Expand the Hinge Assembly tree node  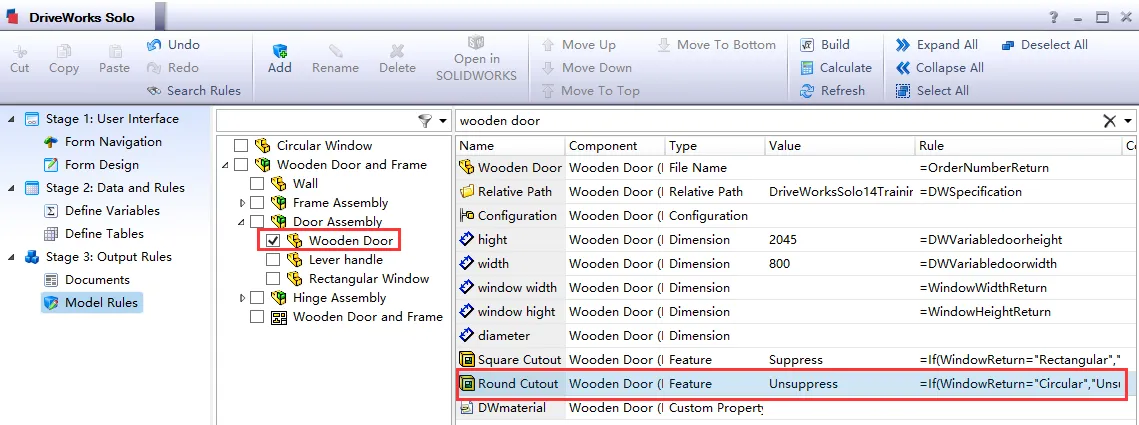242,298
